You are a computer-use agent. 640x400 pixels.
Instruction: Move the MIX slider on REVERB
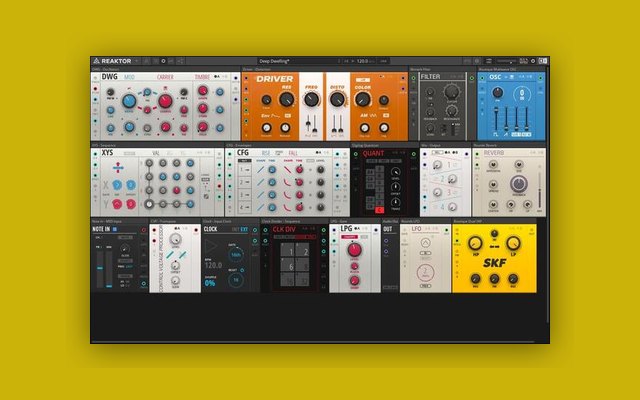click(x=540, y=192)
